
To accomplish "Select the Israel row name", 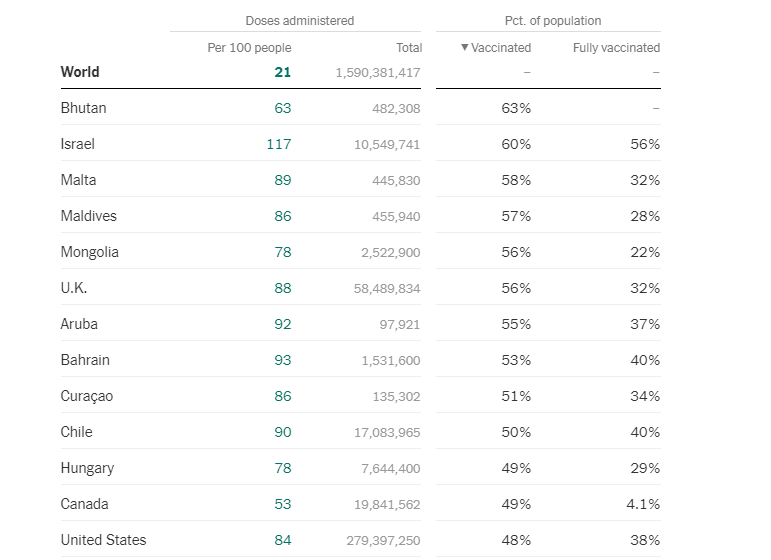I will coord(77,144).
